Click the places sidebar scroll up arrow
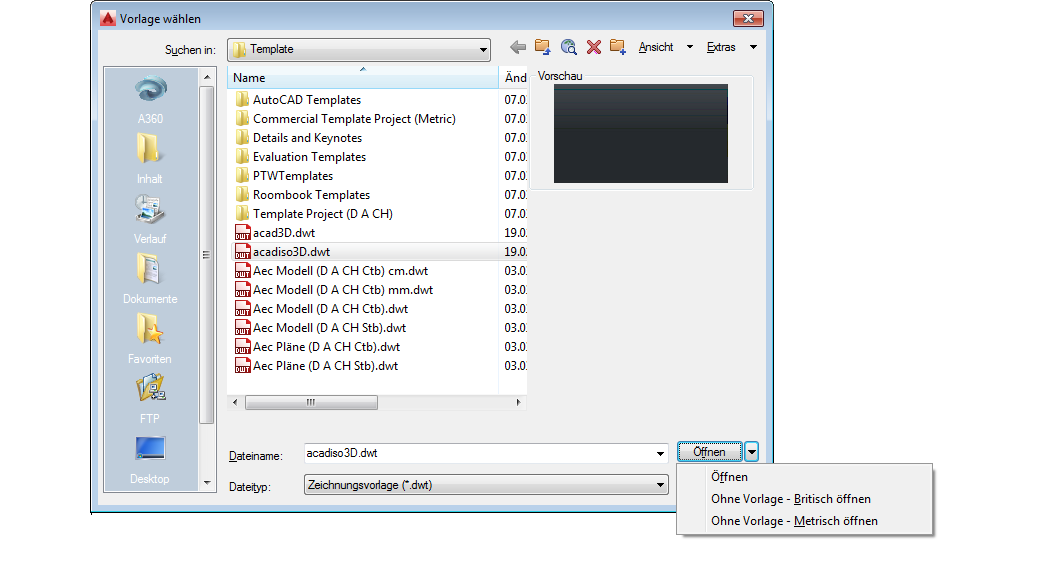The height and width of the screenshot is (567, 1061). click(207, 77)
